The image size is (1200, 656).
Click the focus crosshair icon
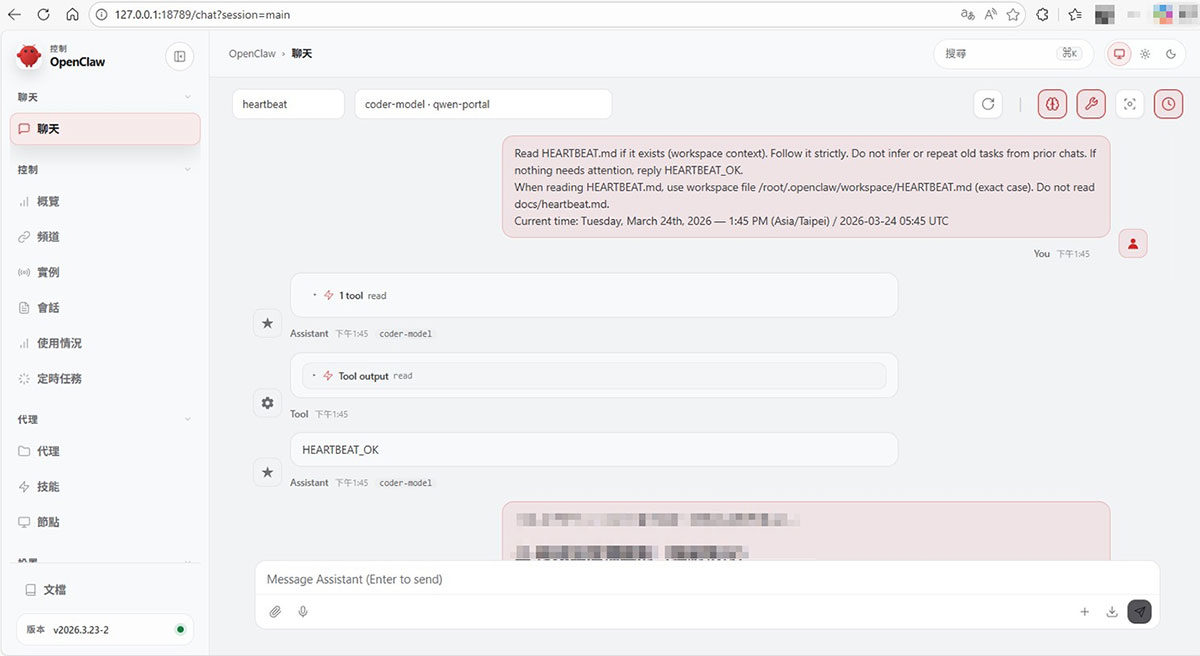1129,103
